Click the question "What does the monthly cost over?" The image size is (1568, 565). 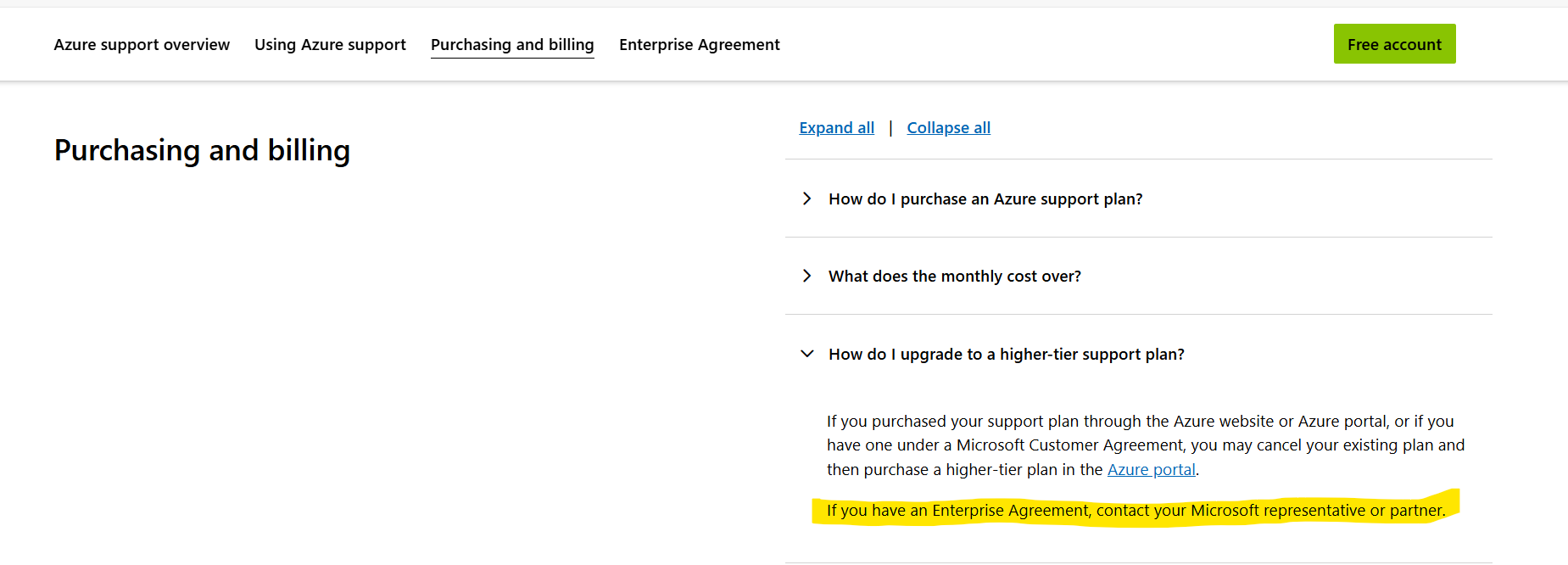point(954,276)
